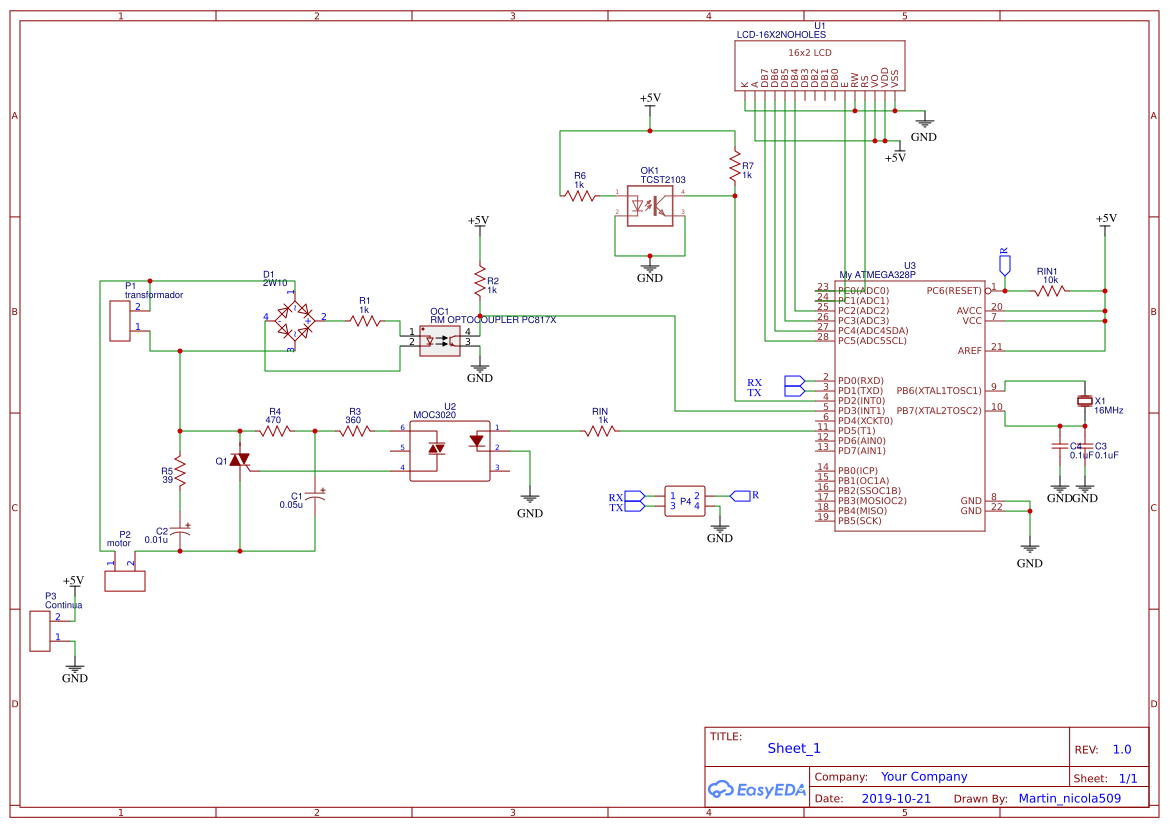Screen dimensions: 1169x828
Task: Select capacitor C2 0.01u symbol
Action: (x=180, y=531)
